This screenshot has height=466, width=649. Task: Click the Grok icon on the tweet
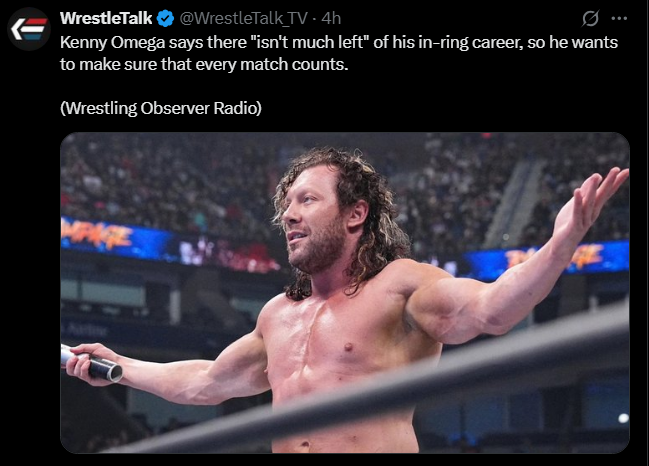(x=590, y=19)
